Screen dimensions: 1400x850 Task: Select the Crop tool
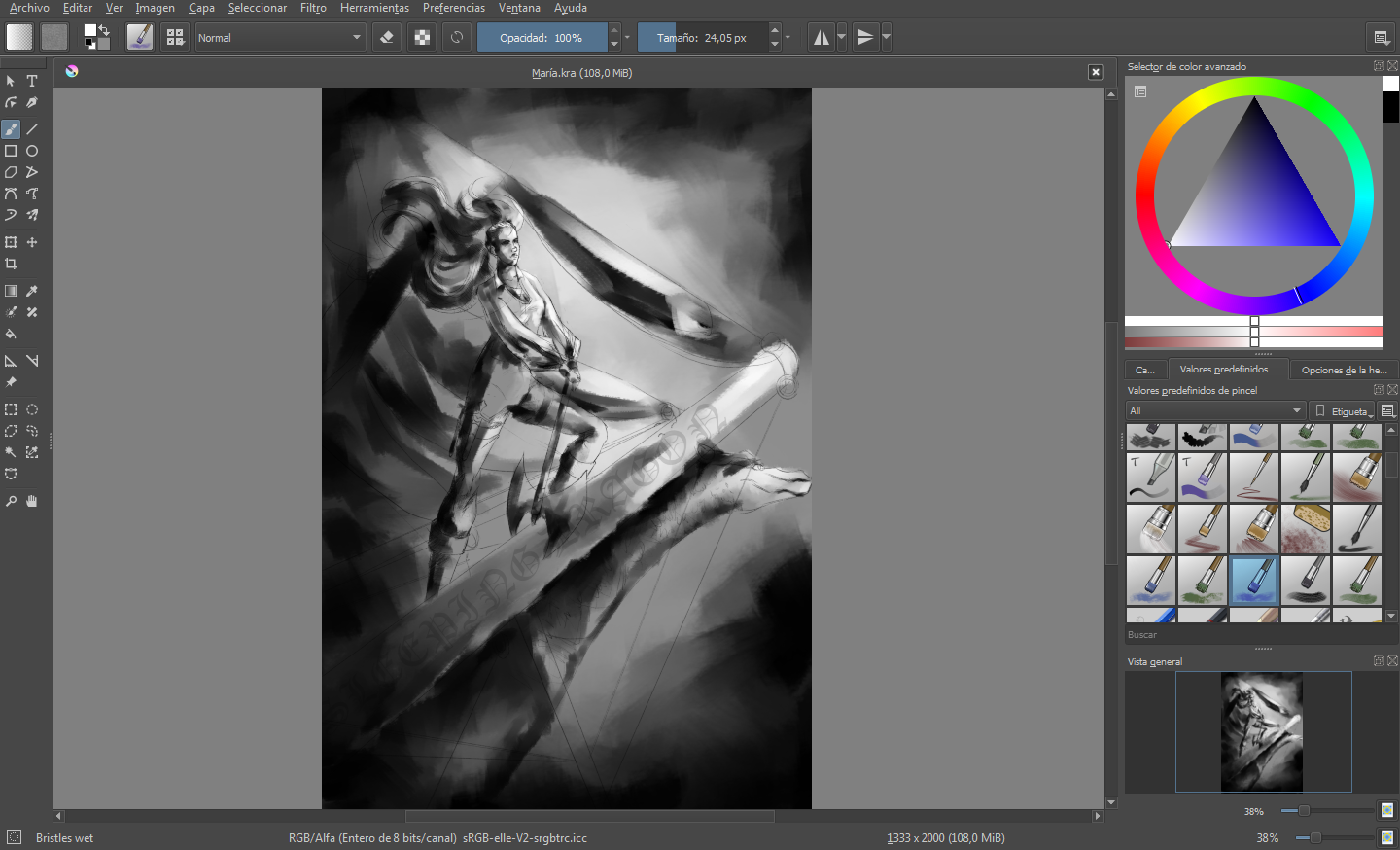point(11,264)
